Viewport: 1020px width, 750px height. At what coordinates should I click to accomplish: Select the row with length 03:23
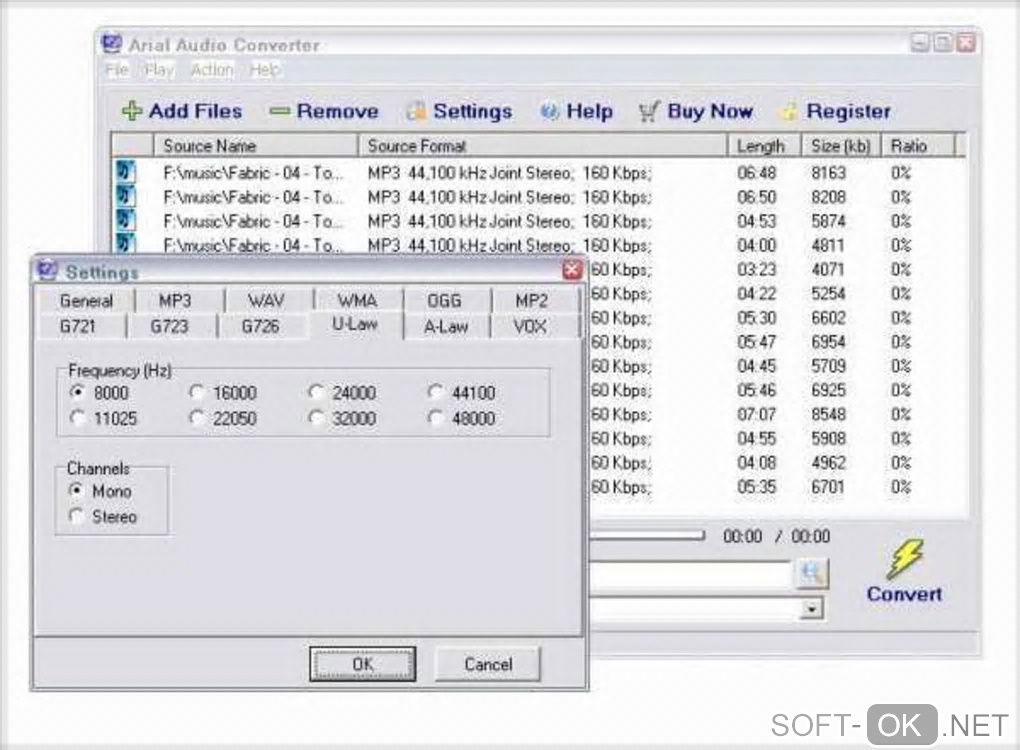click(778, 269)
